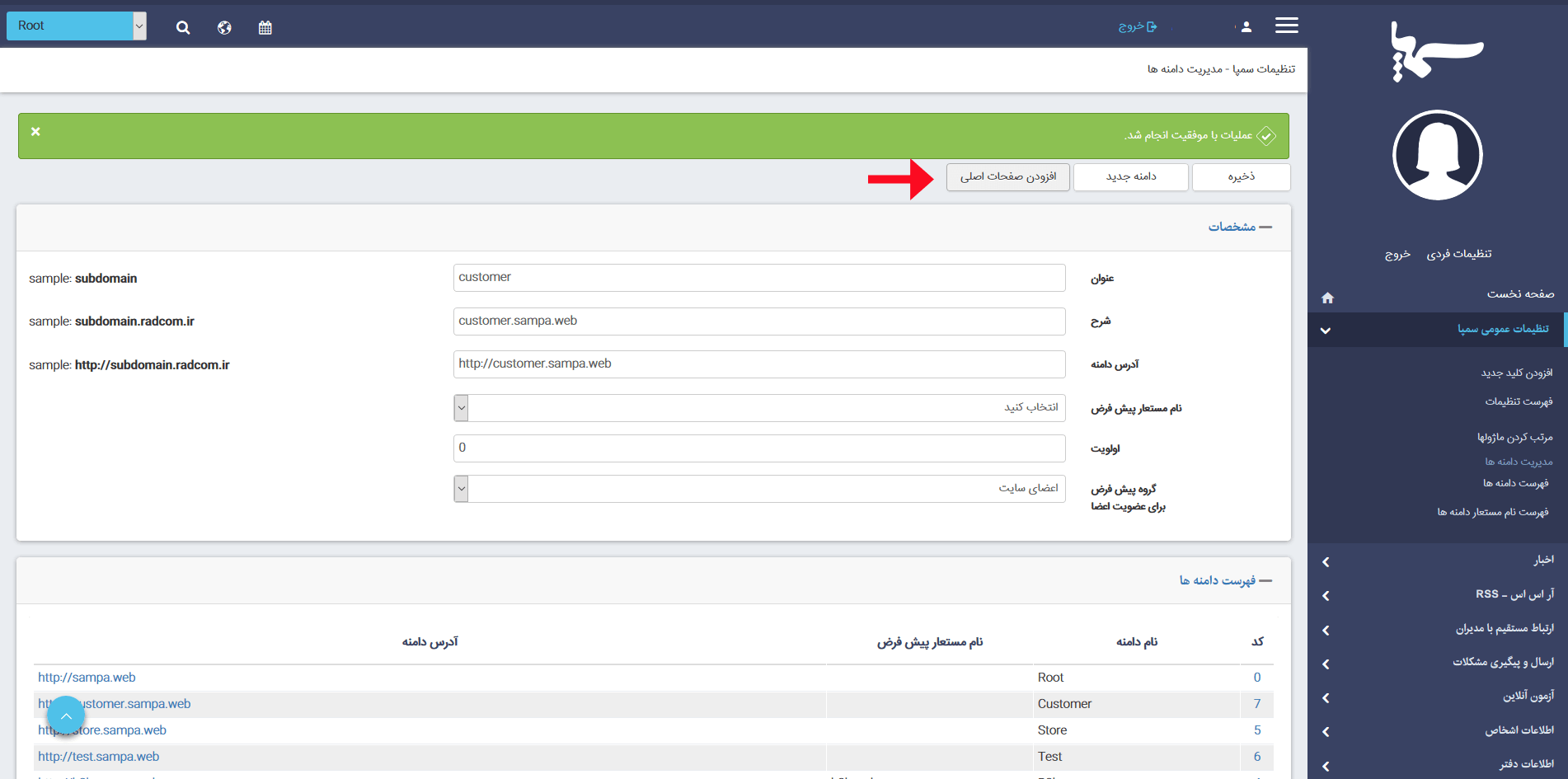Click the ذخیره save button
Viewport: 1568px width, 779px height.
(x=1241, y=177)
